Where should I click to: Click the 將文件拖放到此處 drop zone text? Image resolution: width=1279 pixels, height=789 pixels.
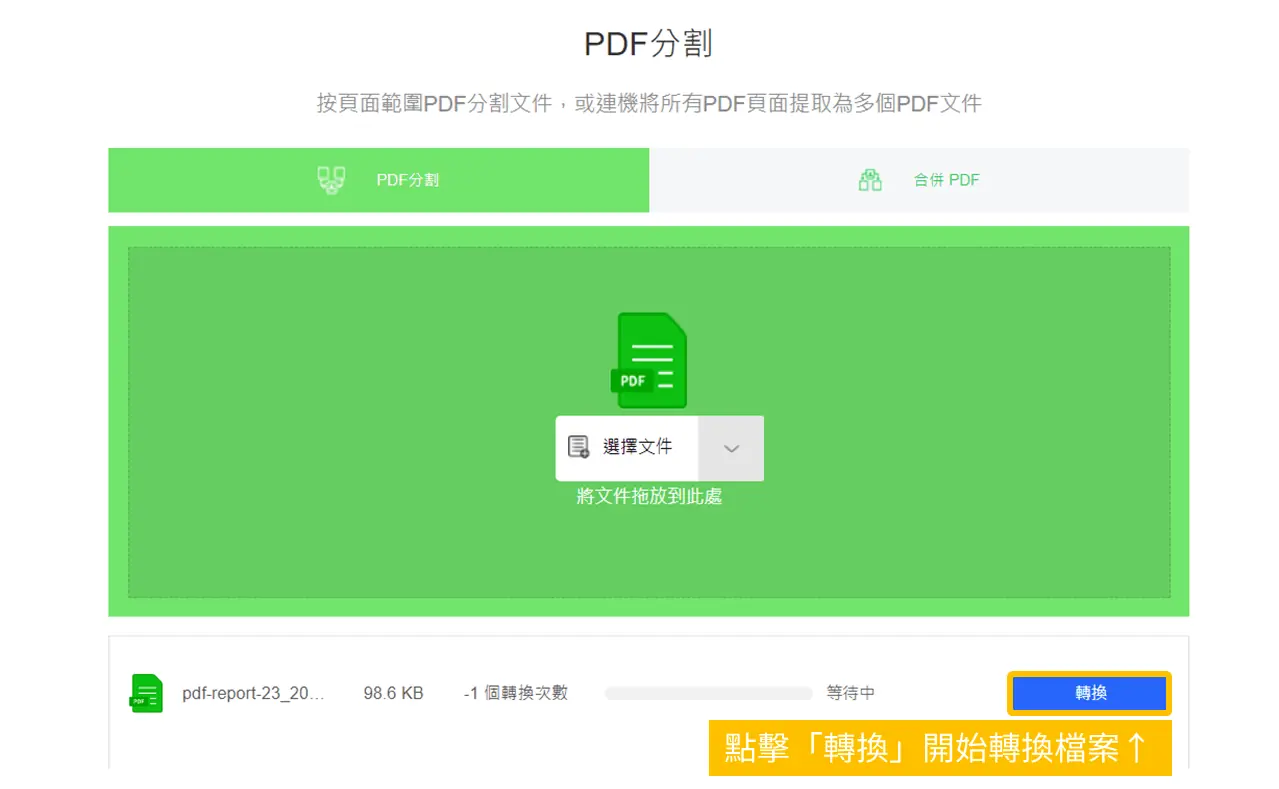point(649,496)
